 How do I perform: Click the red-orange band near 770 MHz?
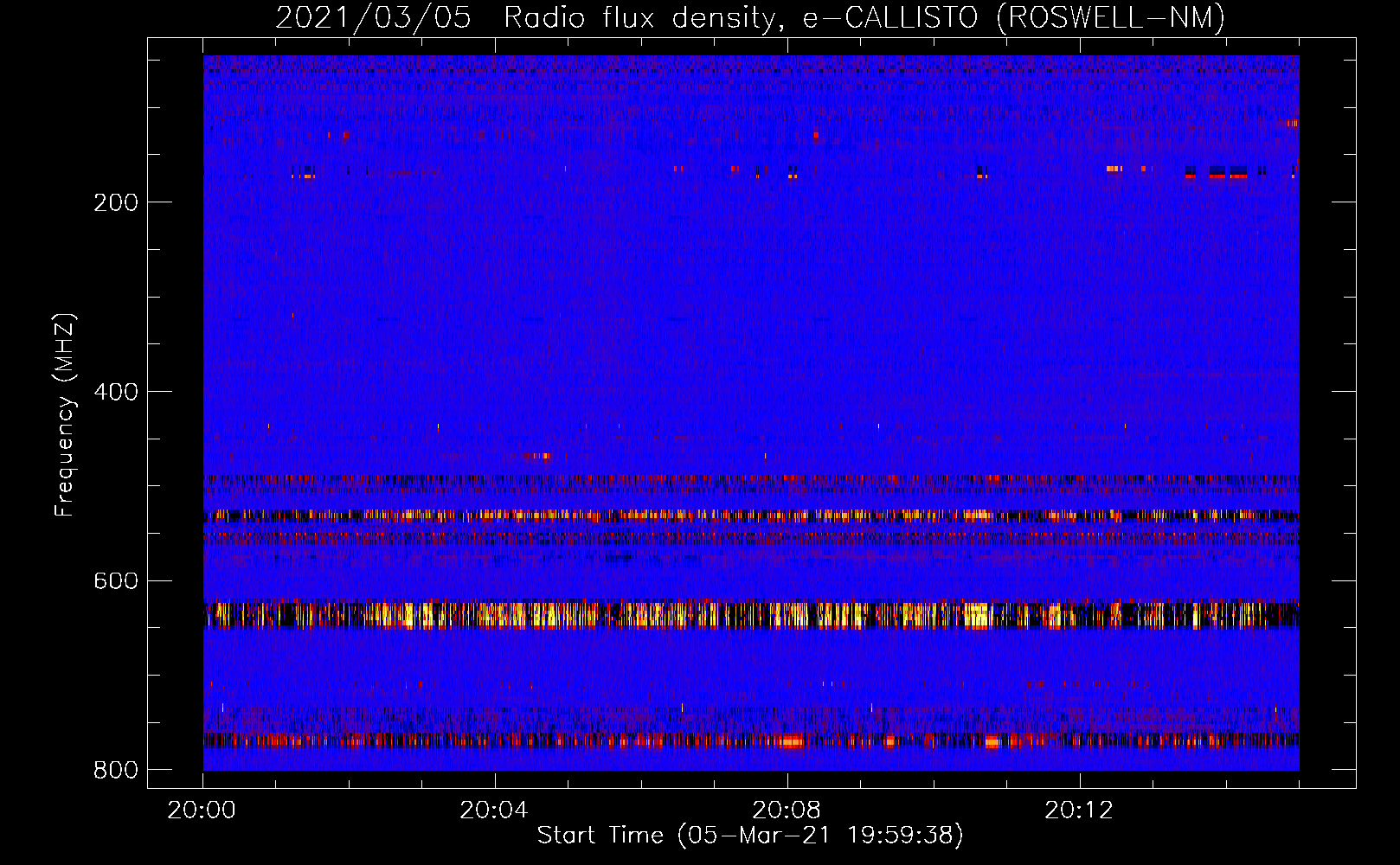point(751,740)
